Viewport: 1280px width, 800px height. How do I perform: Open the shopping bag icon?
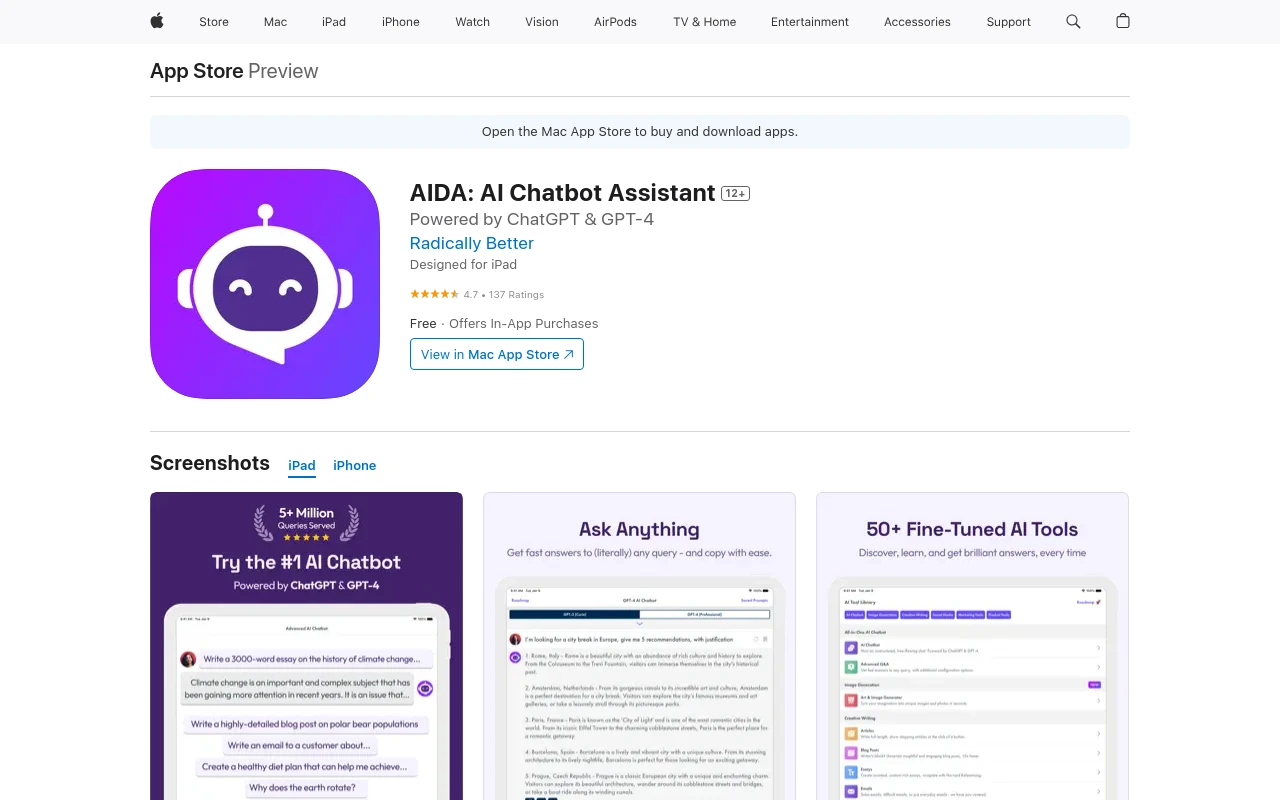[1123, 21]
